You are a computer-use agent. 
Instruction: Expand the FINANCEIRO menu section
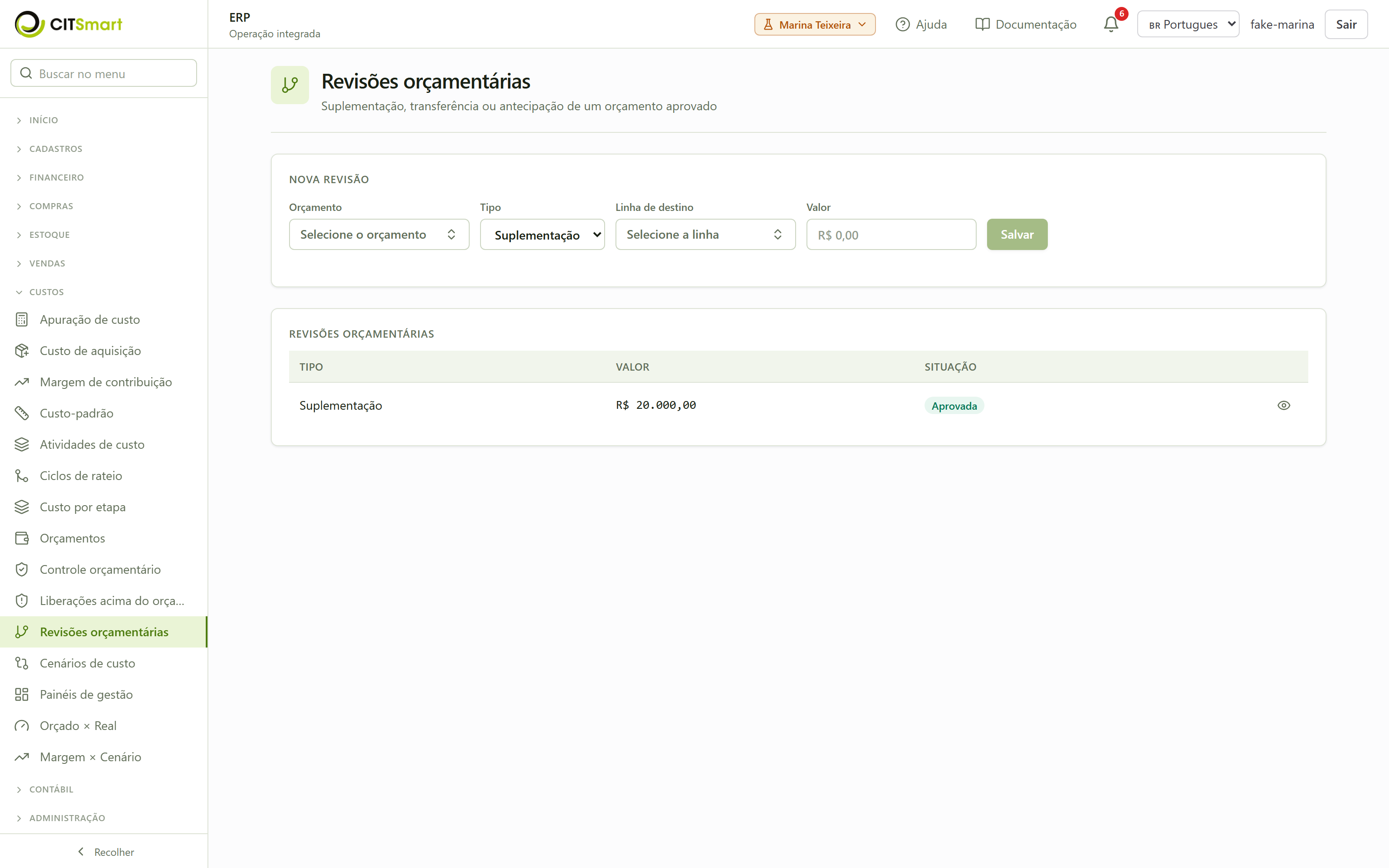click(56, 178)
